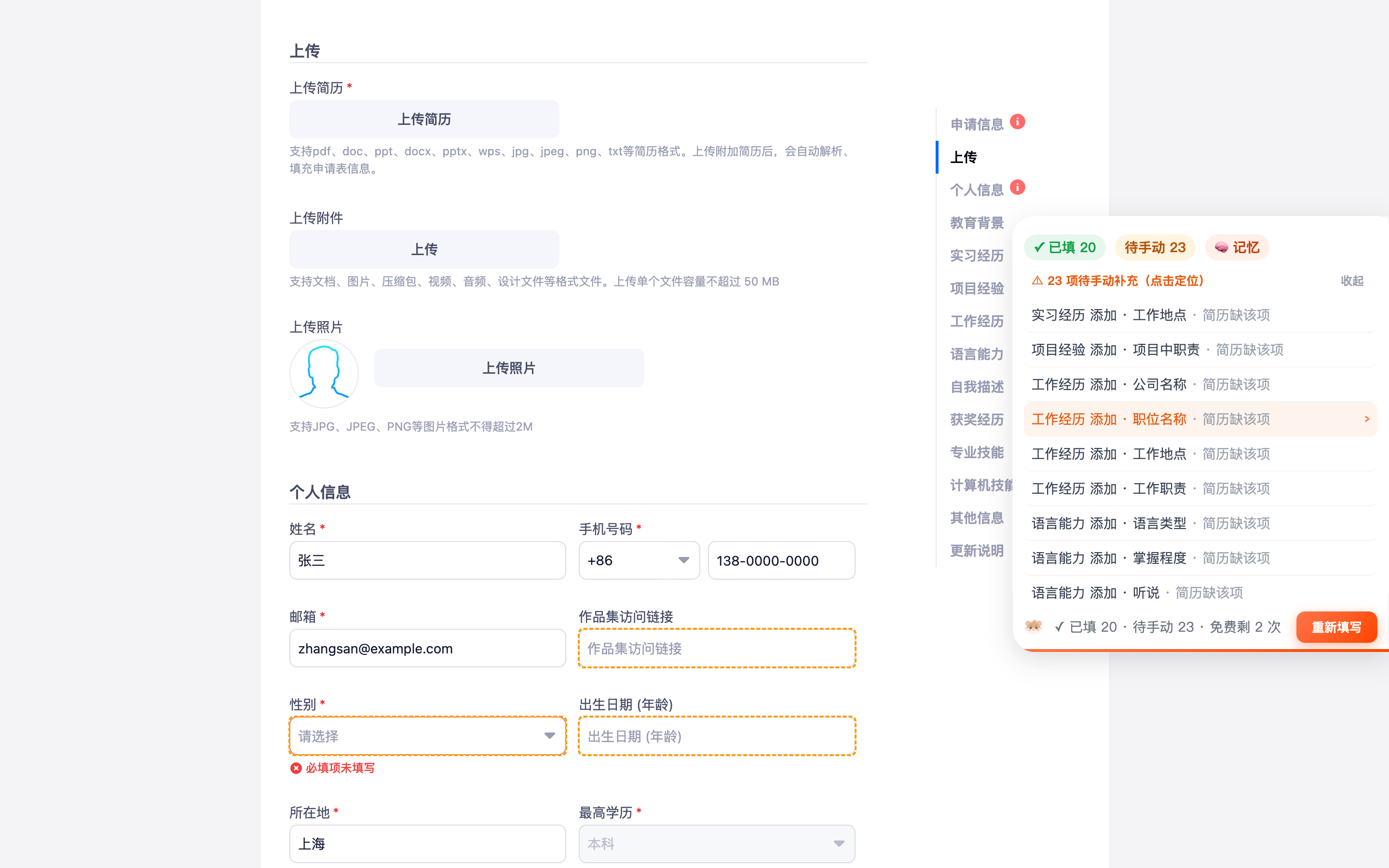Select the 待手动 23 filter chip
1389x868 pixels.
click(1155, 247)
